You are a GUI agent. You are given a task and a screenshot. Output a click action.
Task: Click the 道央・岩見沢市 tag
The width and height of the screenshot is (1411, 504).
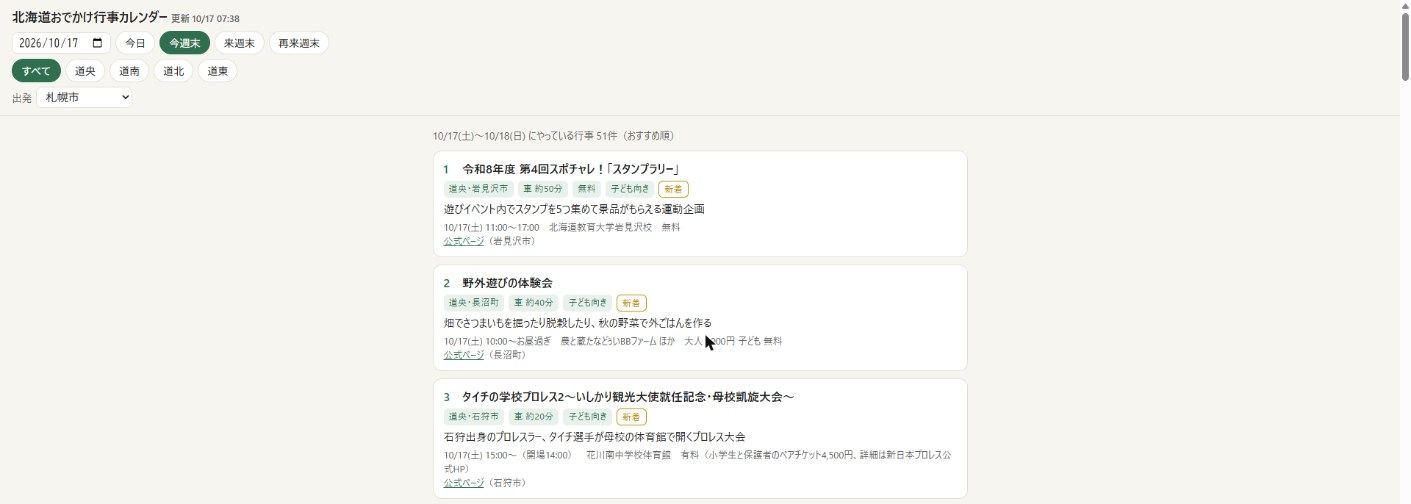[478, 189]
